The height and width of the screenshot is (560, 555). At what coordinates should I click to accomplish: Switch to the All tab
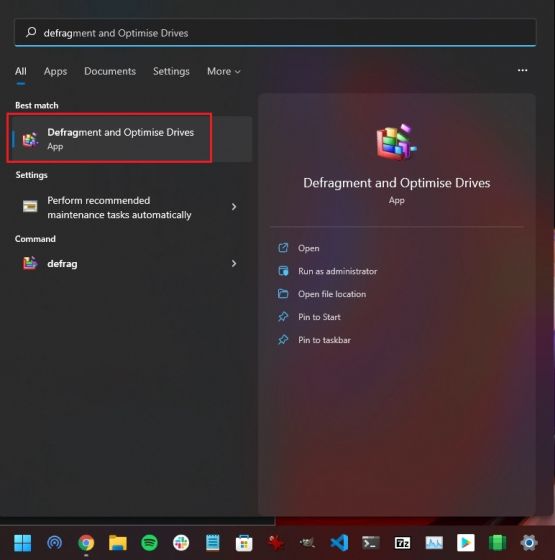(x=21, y=71)
